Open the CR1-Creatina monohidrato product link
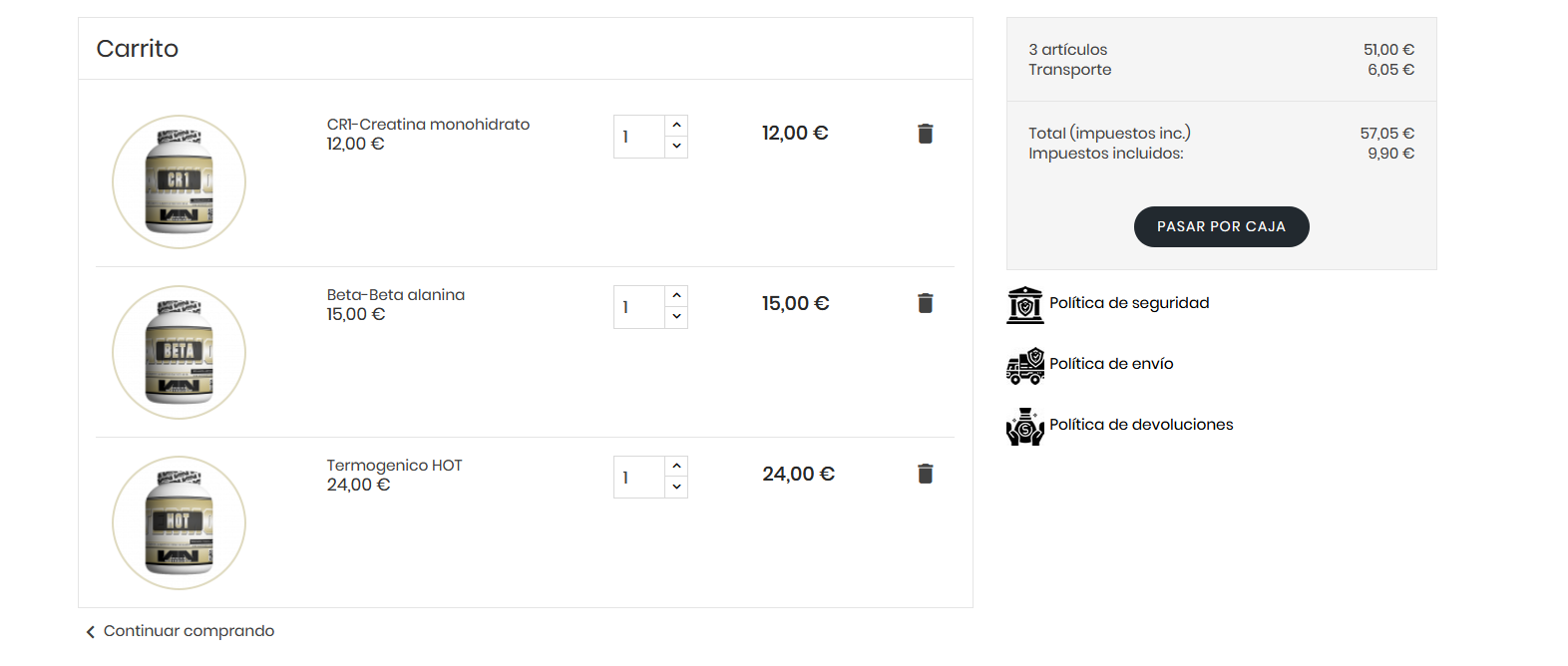Viewport: 1568px width, 666px height. [428, 125]
